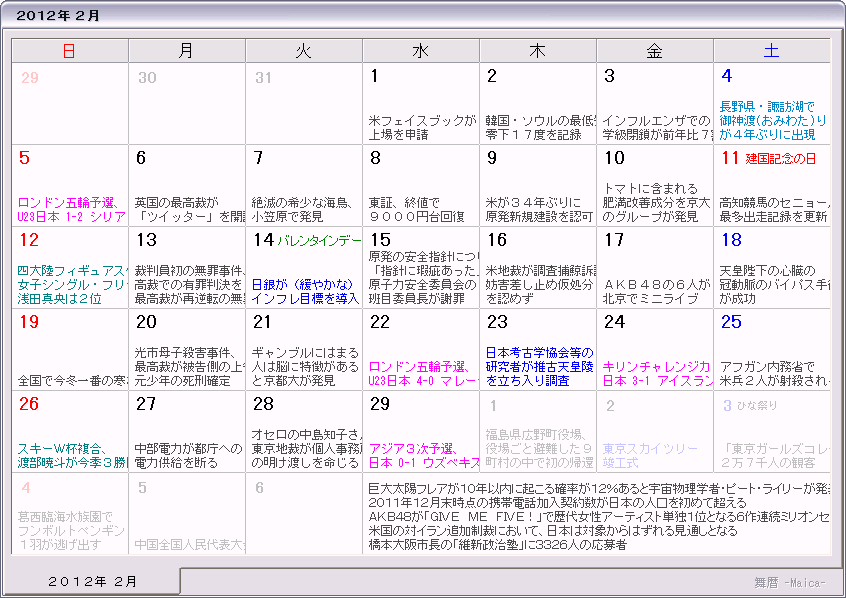The height and width of the screenshot is (598, 846).
Task: Select February 19 with 全国で今冬一番の寒 entry
Action: coord(70,350)
